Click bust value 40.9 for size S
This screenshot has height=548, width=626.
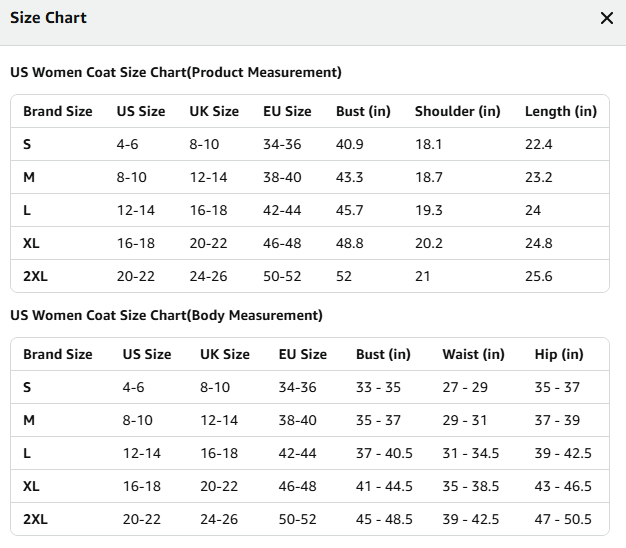pos(349,144)
